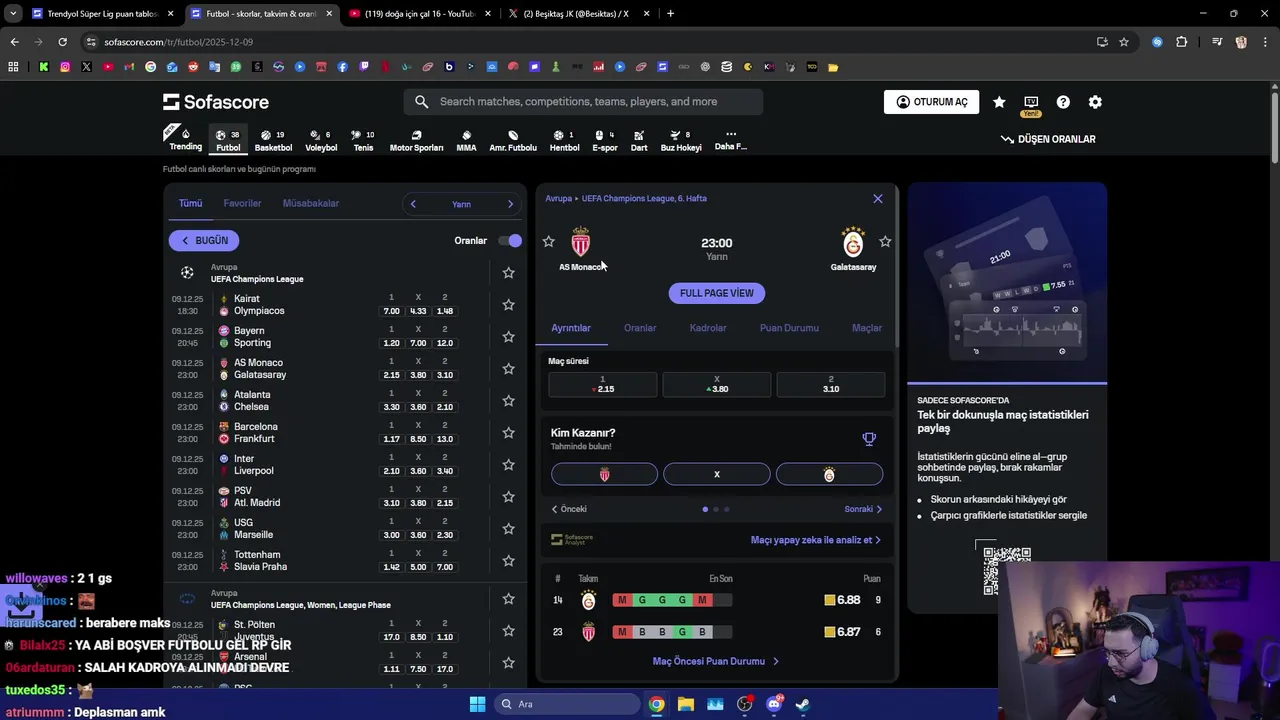Open Chrome from the Windows taskbar
Viewport: 1280px width, 720px height.
(x=656, y=704)
